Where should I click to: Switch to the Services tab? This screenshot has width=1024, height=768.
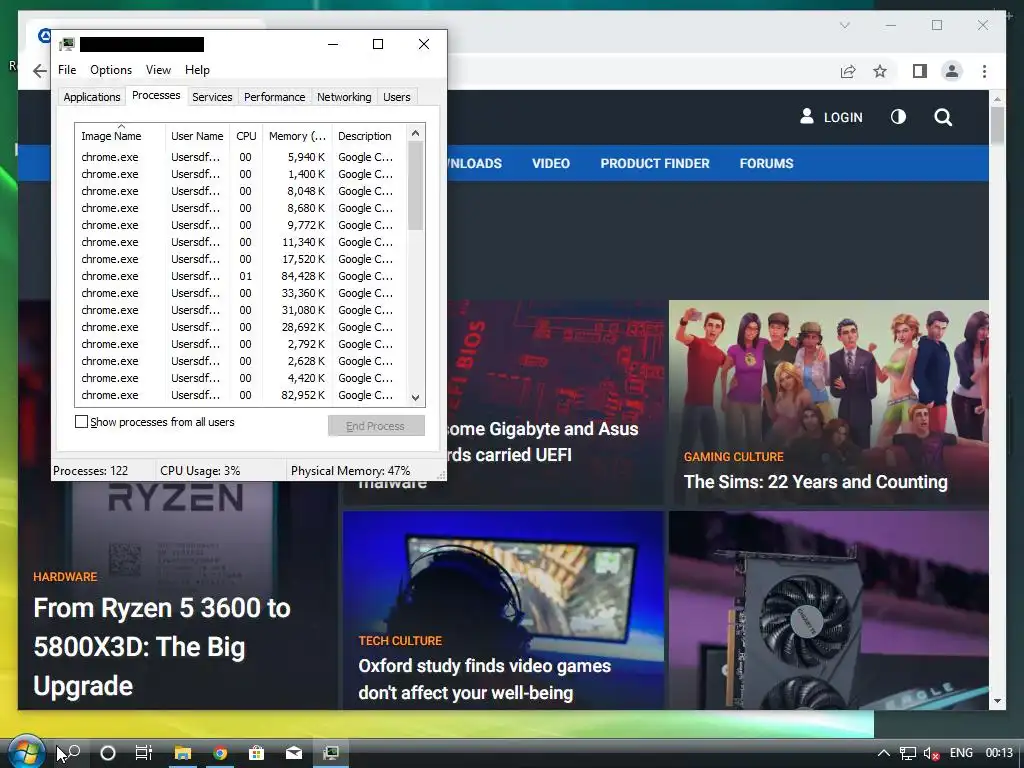(x=212, y=97)
